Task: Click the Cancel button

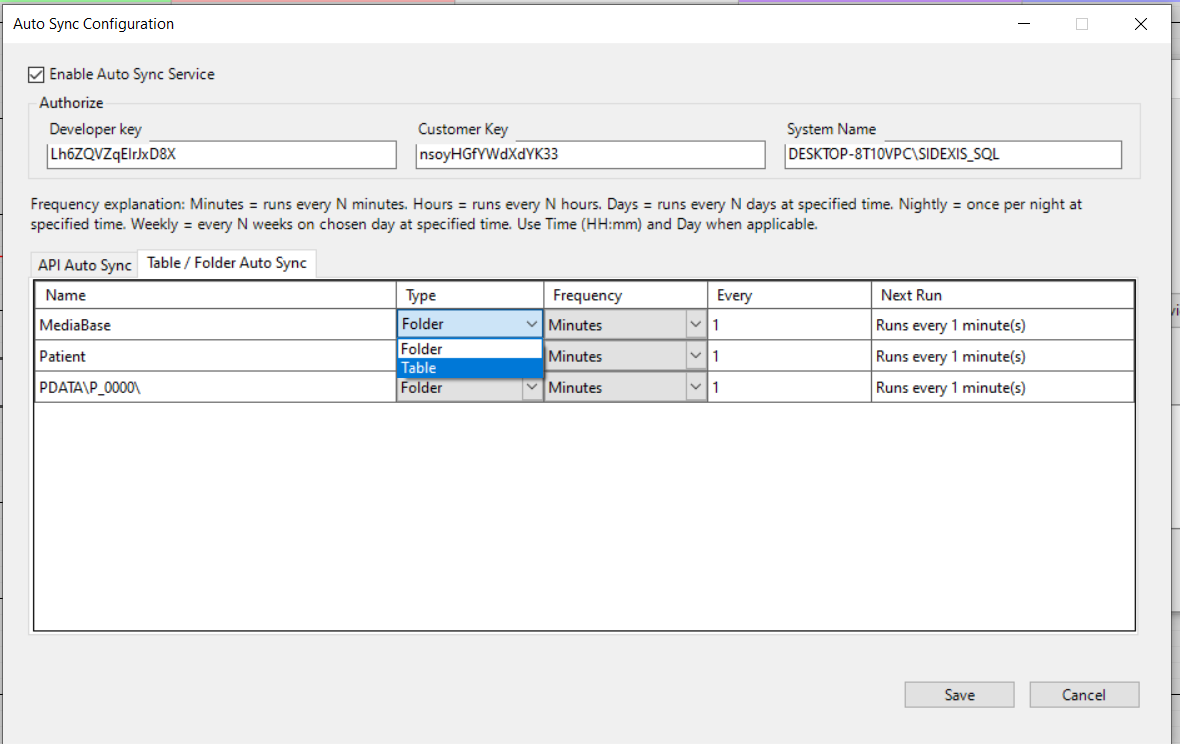Action: click(1084, 695)
